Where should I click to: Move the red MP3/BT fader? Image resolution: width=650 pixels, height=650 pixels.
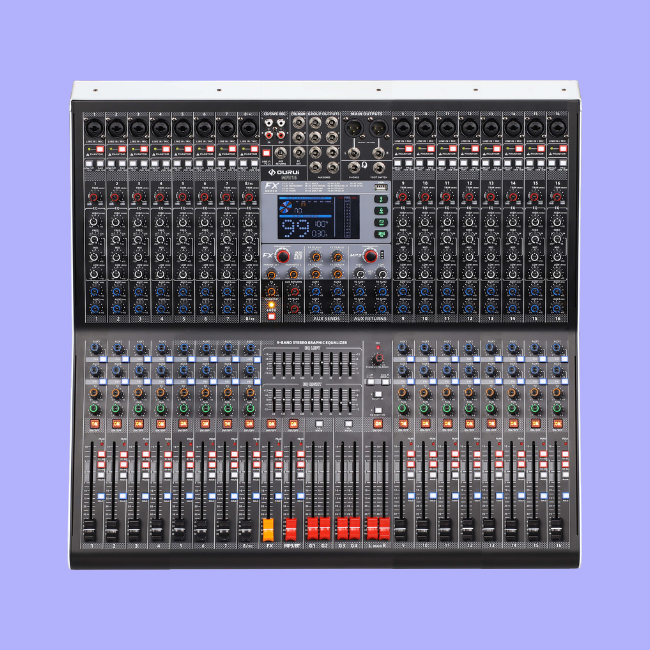291,529
